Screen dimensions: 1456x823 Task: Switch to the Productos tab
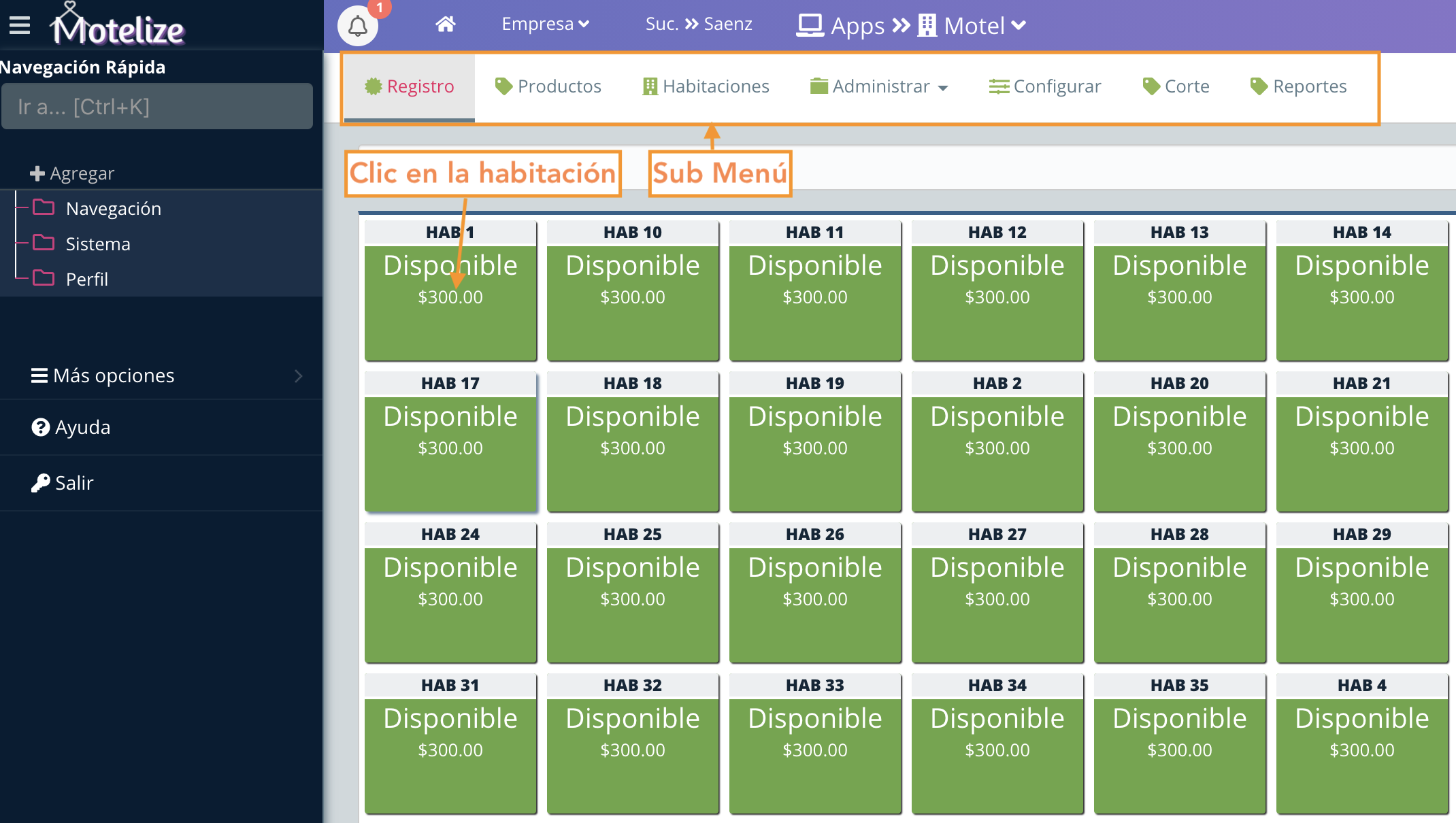548,86
